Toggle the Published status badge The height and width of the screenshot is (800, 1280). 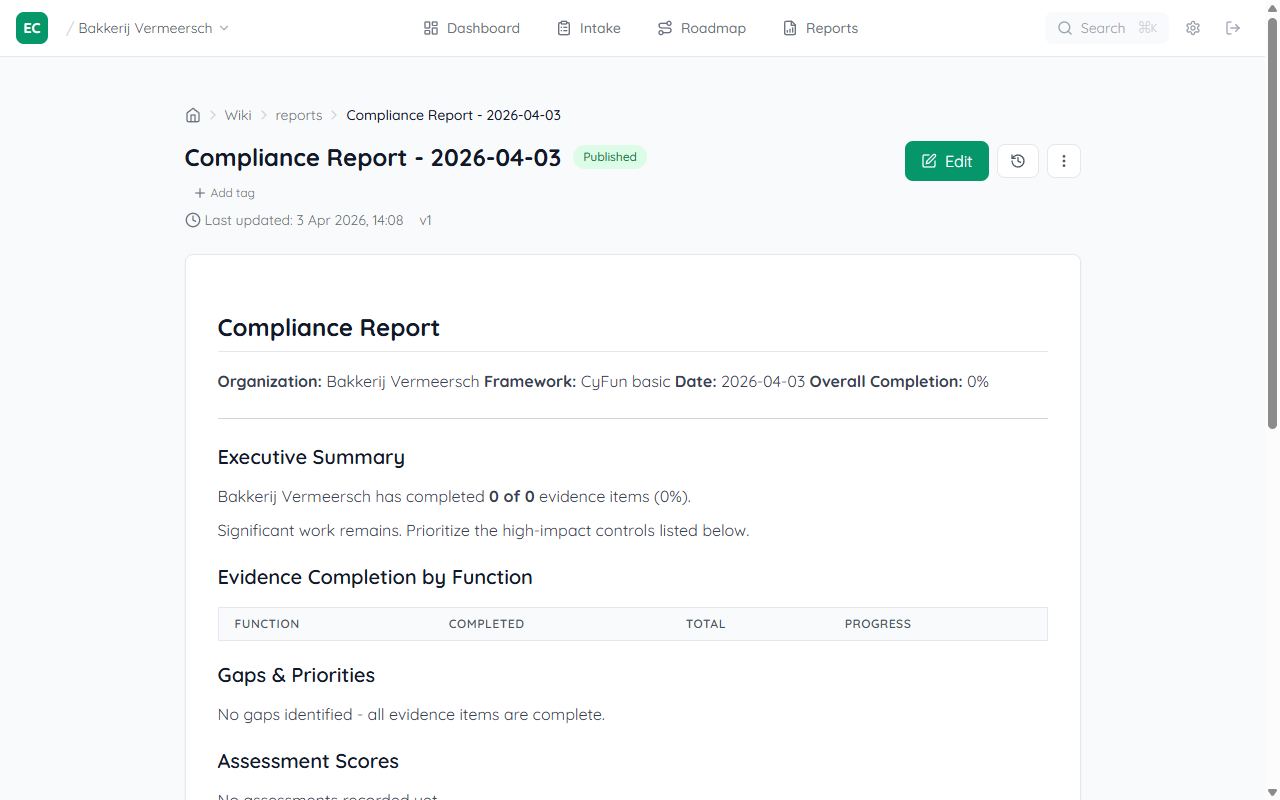pos(609,156)
